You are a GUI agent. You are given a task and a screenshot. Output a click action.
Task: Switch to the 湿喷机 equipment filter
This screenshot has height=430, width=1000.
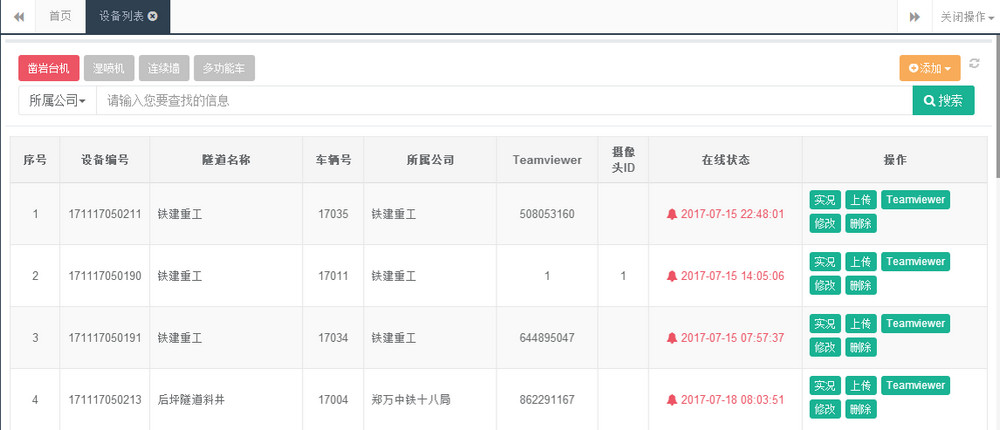(x=108, y=68)
